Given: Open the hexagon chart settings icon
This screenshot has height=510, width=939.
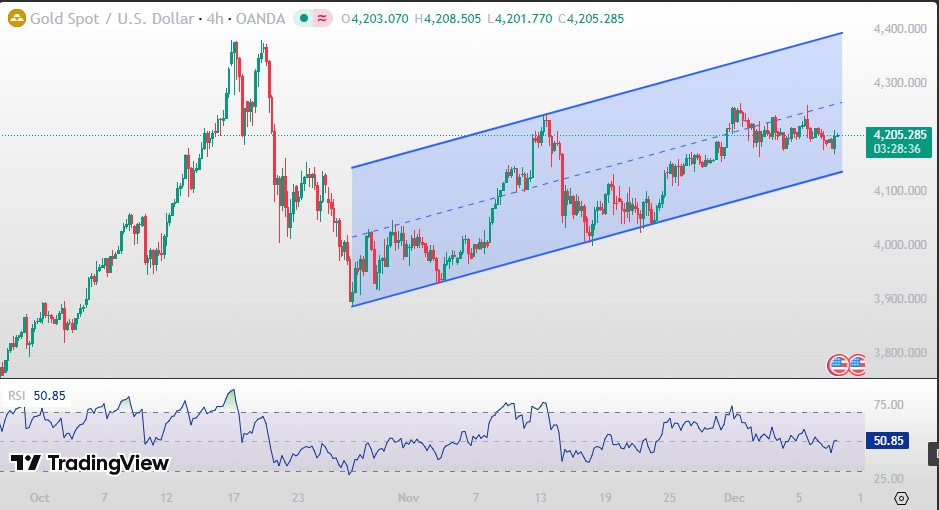Looking at the screenshot, I should 901,498.
